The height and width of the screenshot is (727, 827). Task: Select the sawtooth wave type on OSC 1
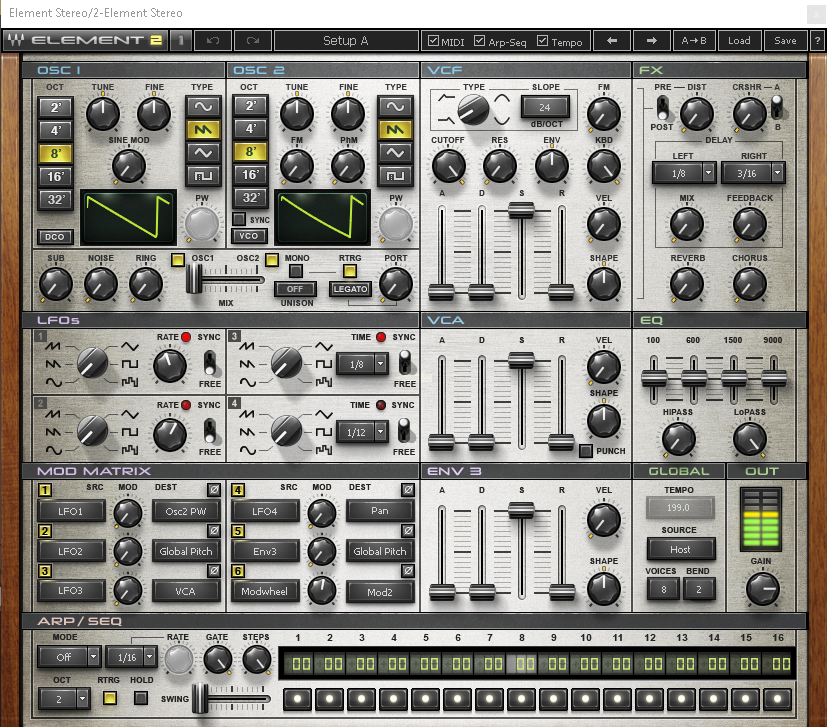coord(205,129)
